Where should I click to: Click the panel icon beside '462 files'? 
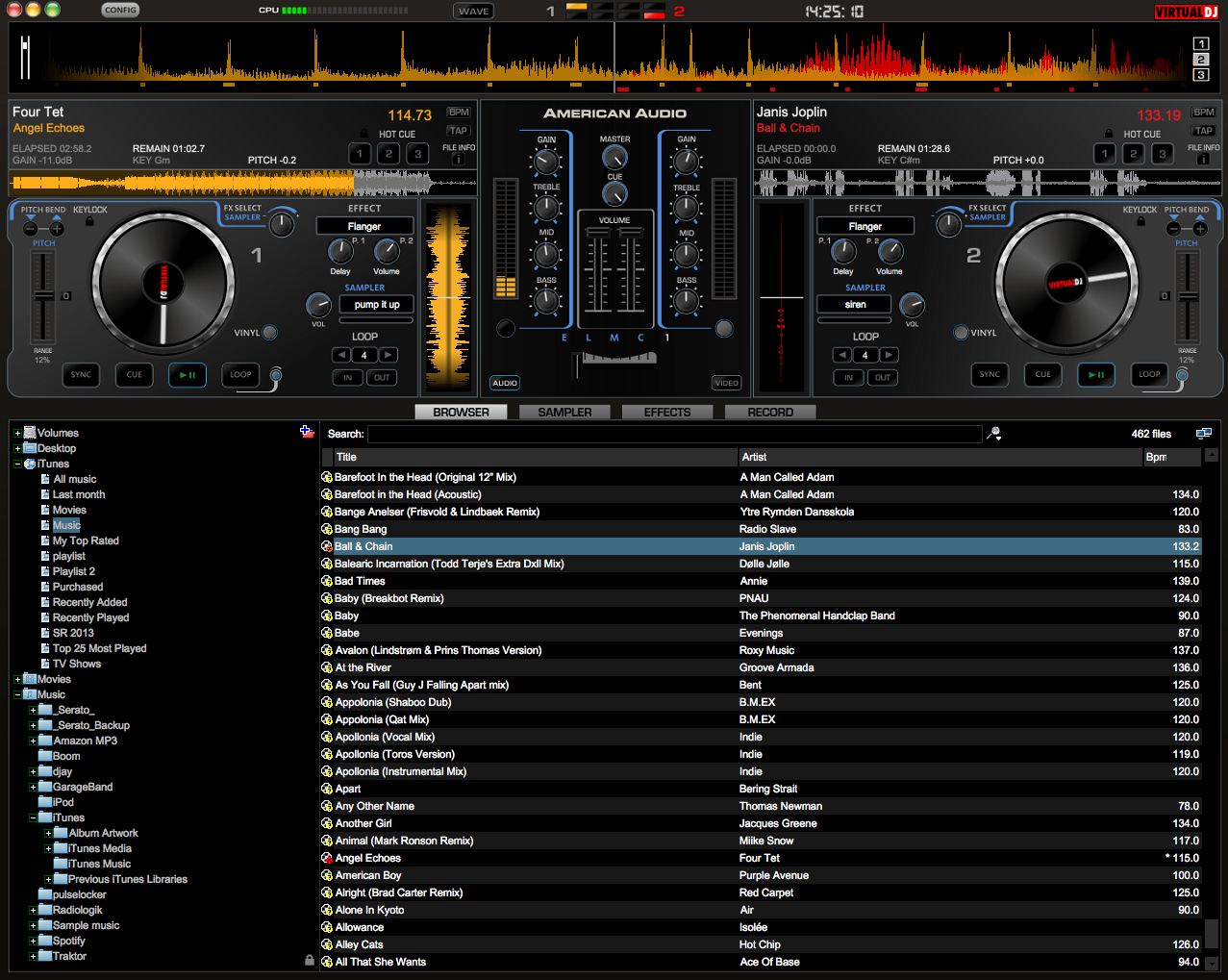click(1203, 434)
